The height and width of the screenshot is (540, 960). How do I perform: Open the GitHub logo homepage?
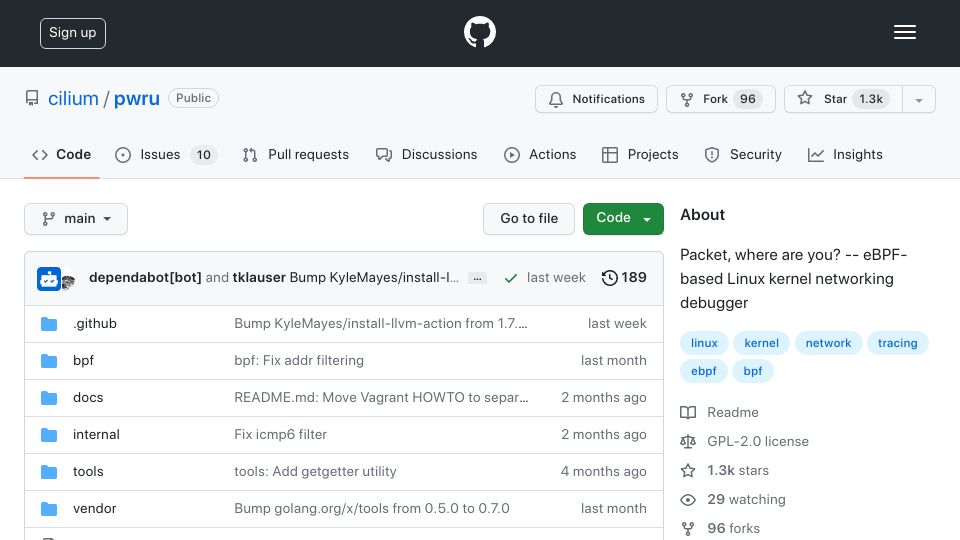click(479, 32)
